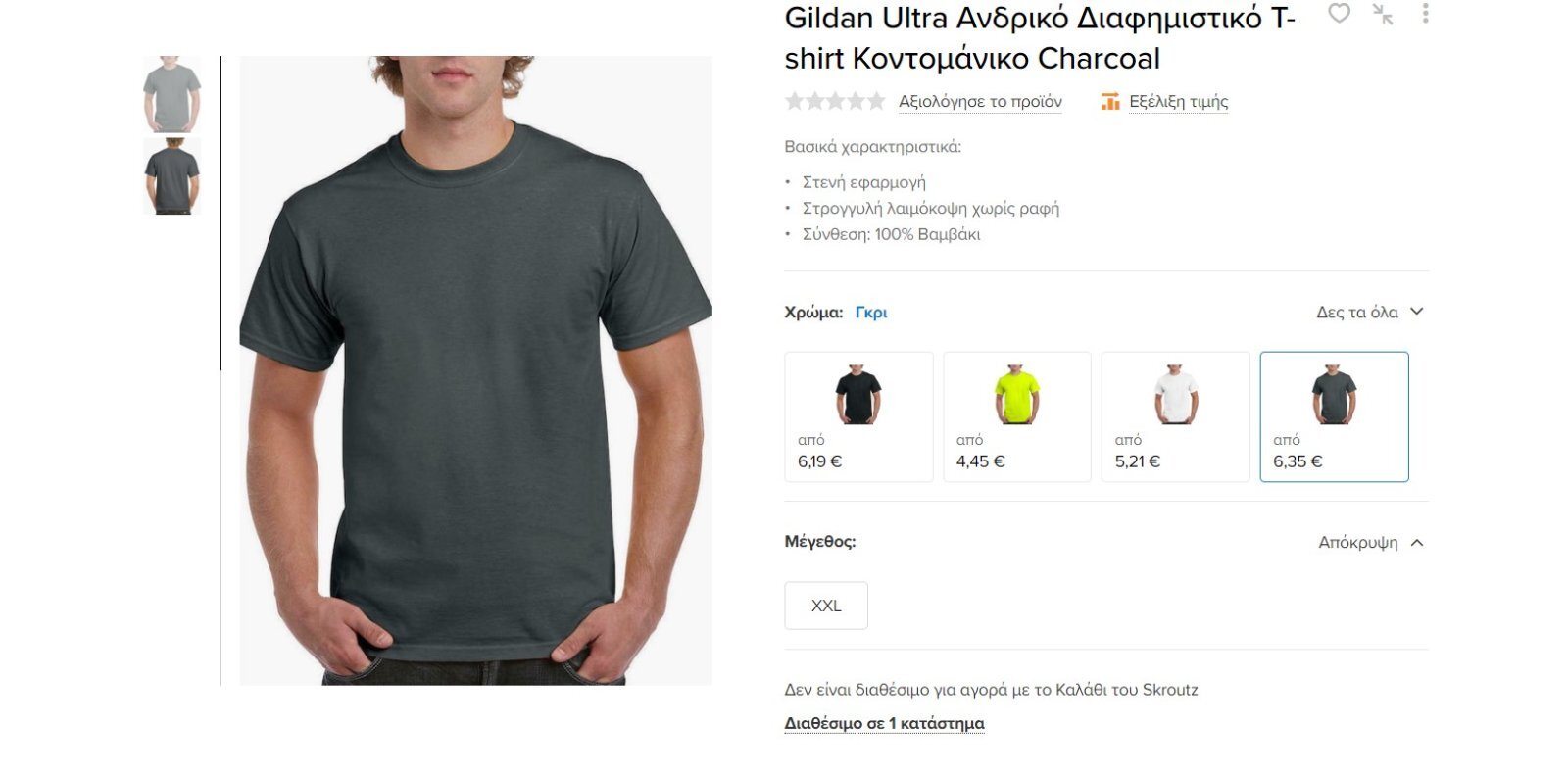Collapse sizes section with Απόκρυψη
Viewport: 1568px width, 777px height.
pos(1358,542)
